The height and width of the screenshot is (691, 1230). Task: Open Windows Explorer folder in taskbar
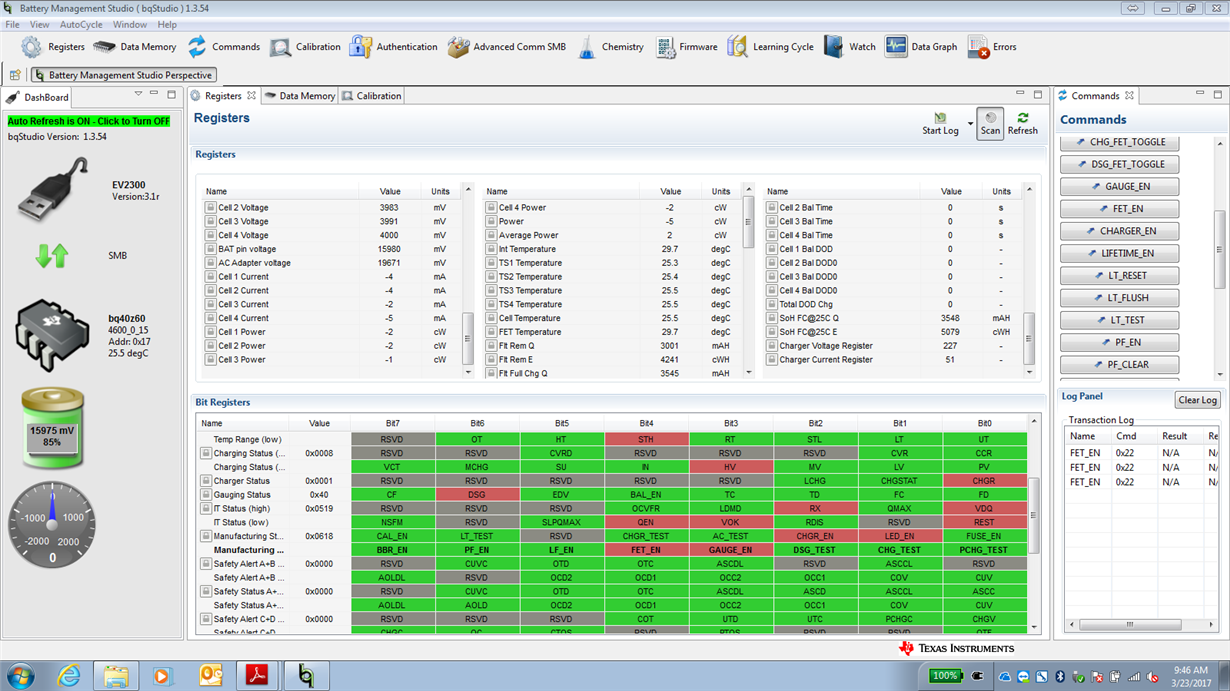[115, 676]
